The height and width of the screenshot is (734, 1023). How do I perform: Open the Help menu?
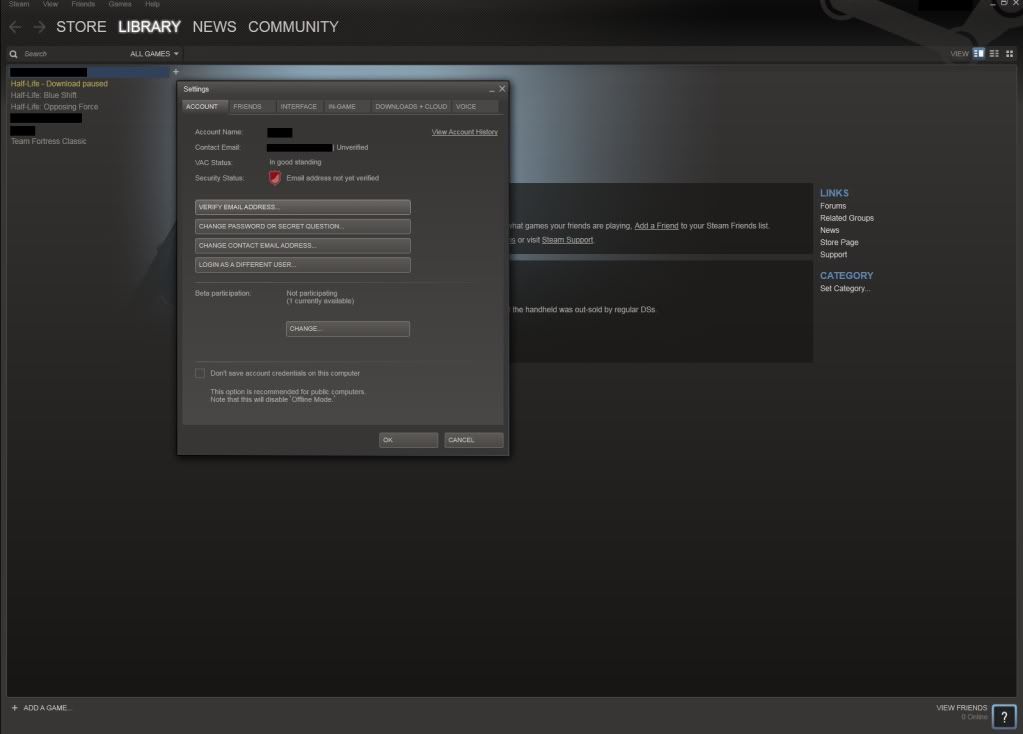click(x=152, y=4)
